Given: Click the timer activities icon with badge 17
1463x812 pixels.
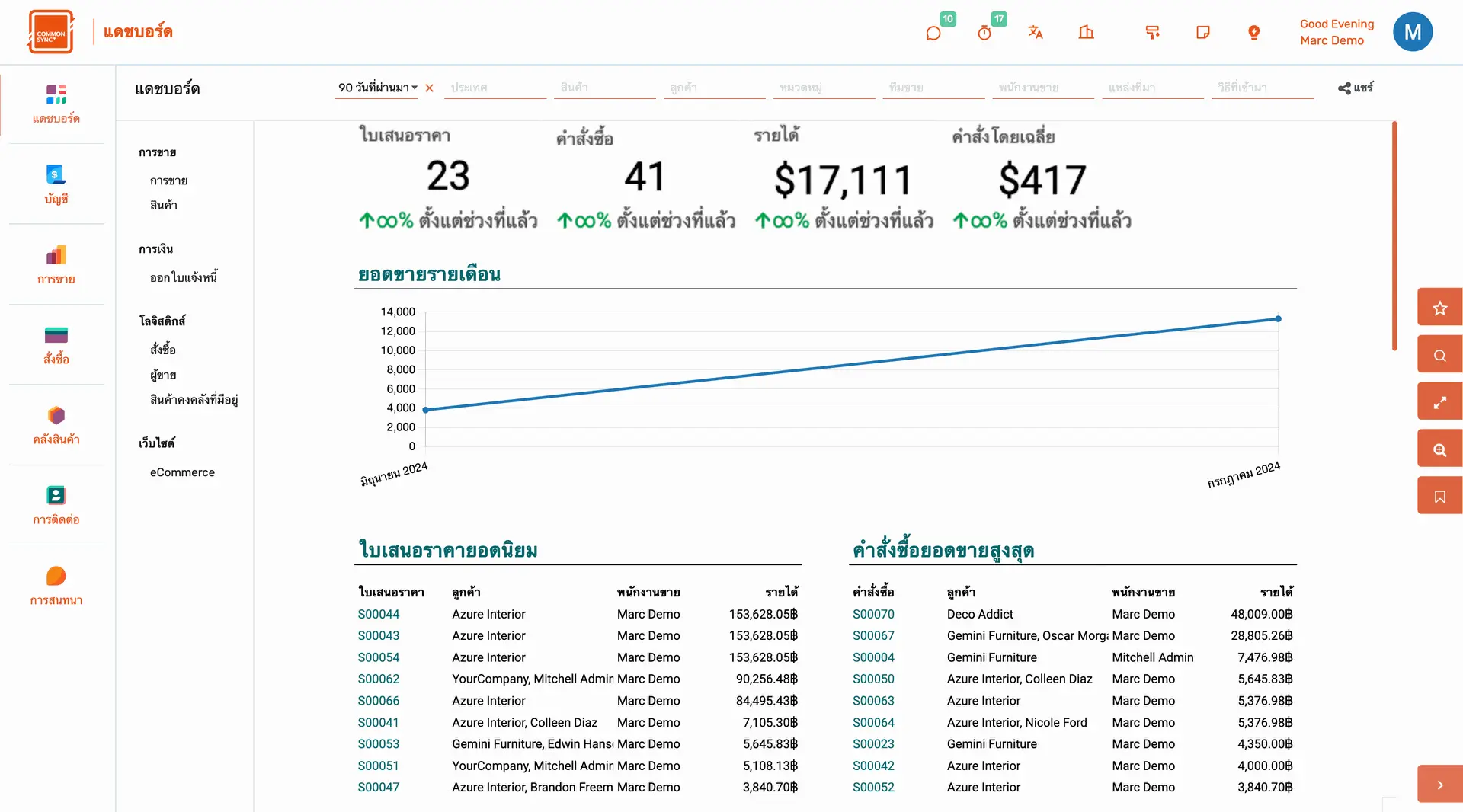Looking at the screenshot, I should click(x=984, y=33).
